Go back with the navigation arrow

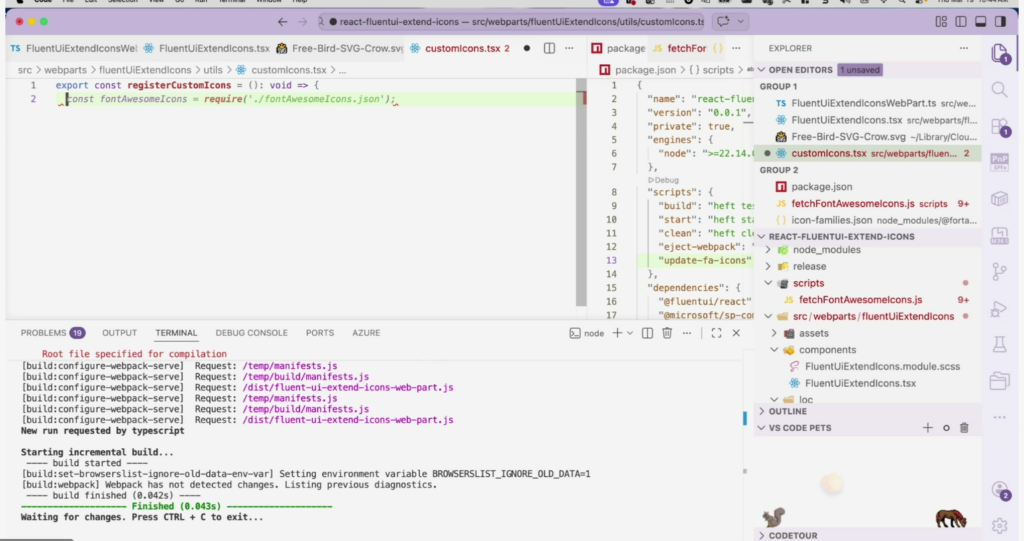pos(282,22)
